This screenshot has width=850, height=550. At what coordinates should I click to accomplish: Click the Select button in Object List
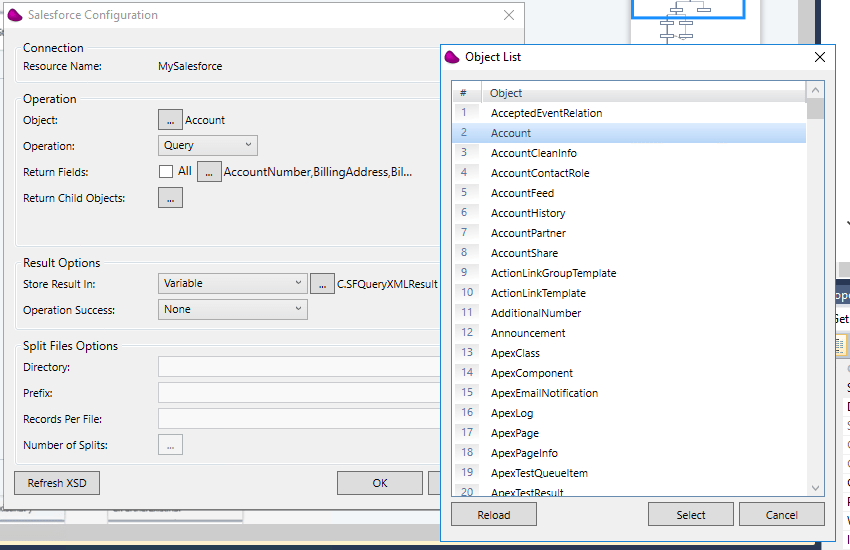coord(691,514)
